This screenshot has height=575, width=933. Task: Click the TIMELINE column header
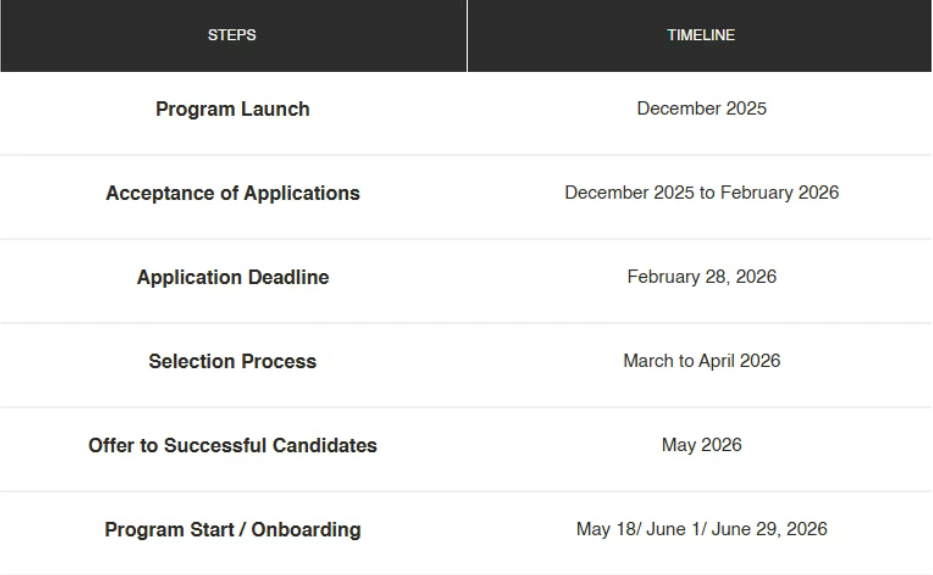[x=701, y=35]
